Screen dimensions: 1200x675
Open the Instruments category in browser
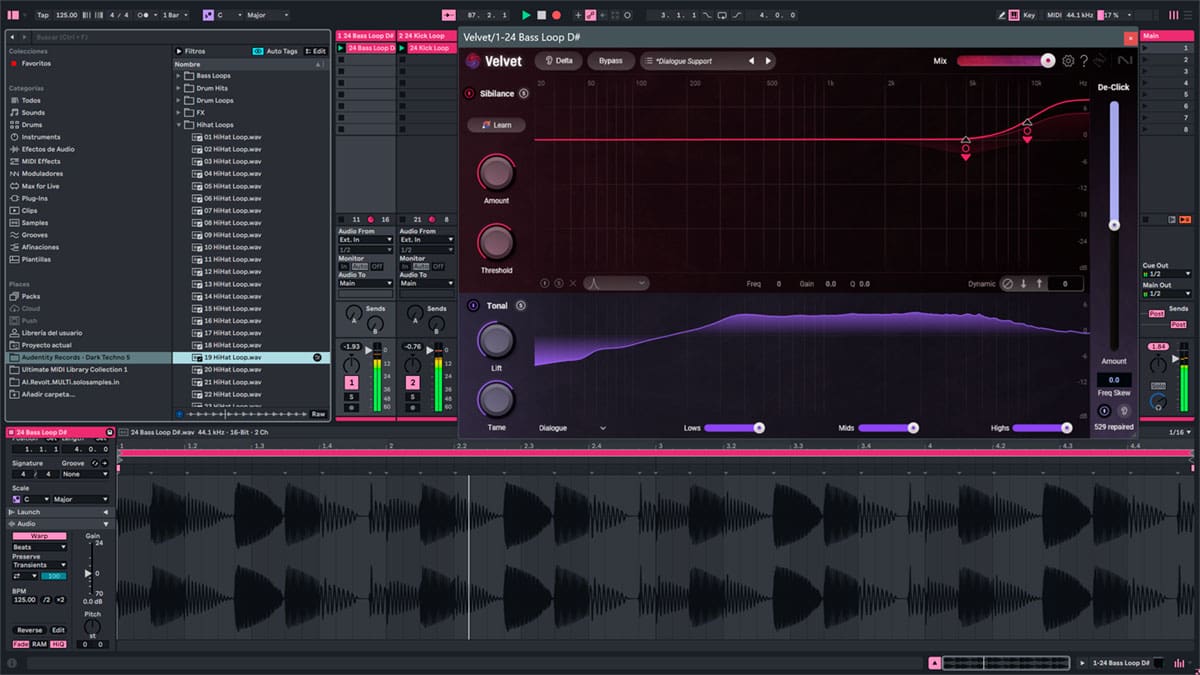pos(41,137)
